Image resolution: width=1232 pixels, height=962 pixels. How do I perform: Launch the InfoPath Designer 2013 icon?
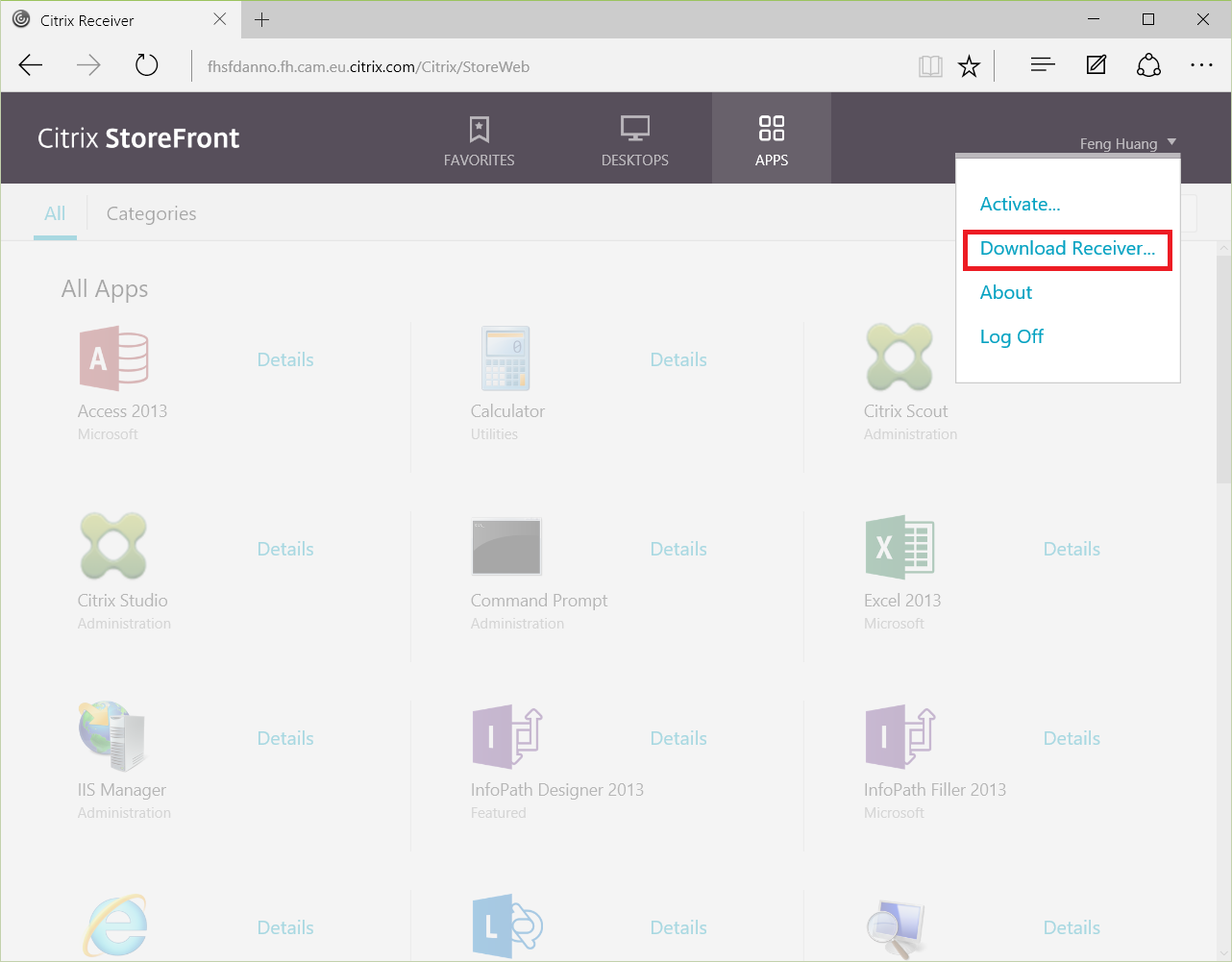click(507, 737)
